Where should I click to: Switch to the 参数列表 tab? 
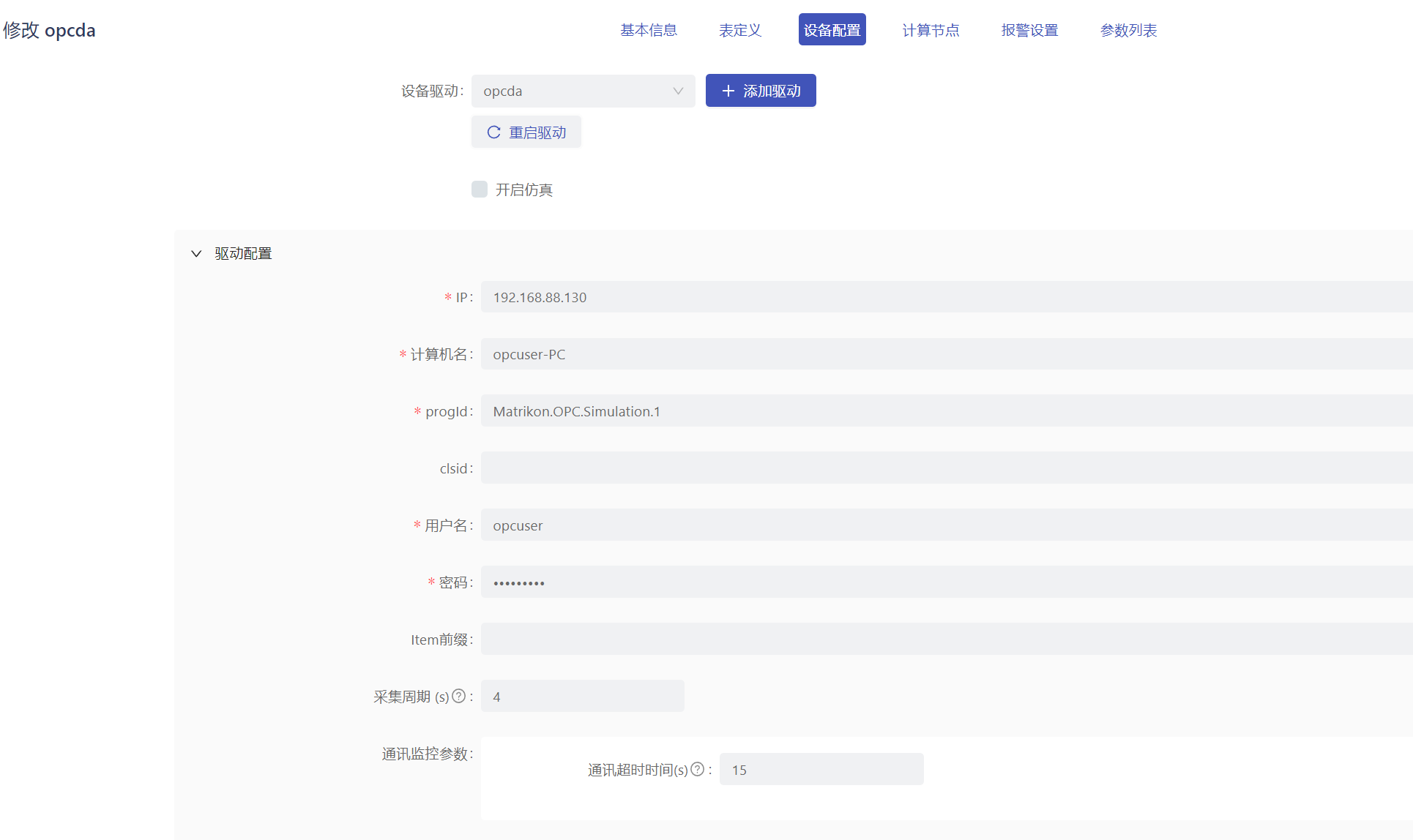[x=1128, y=30]
